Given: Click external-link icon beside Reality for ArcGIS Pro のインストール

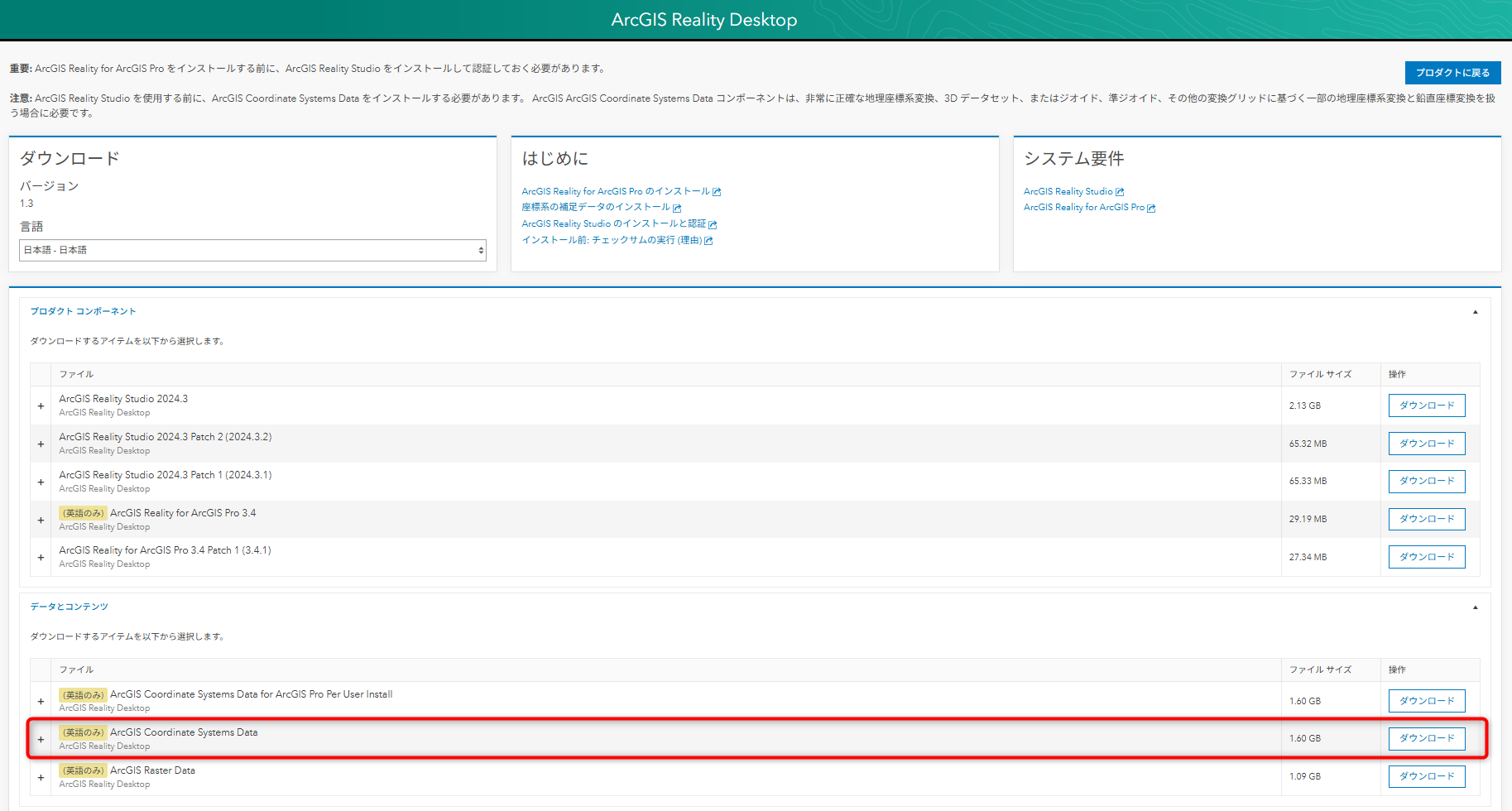Looking at the screenshot, I should point(717,192).
